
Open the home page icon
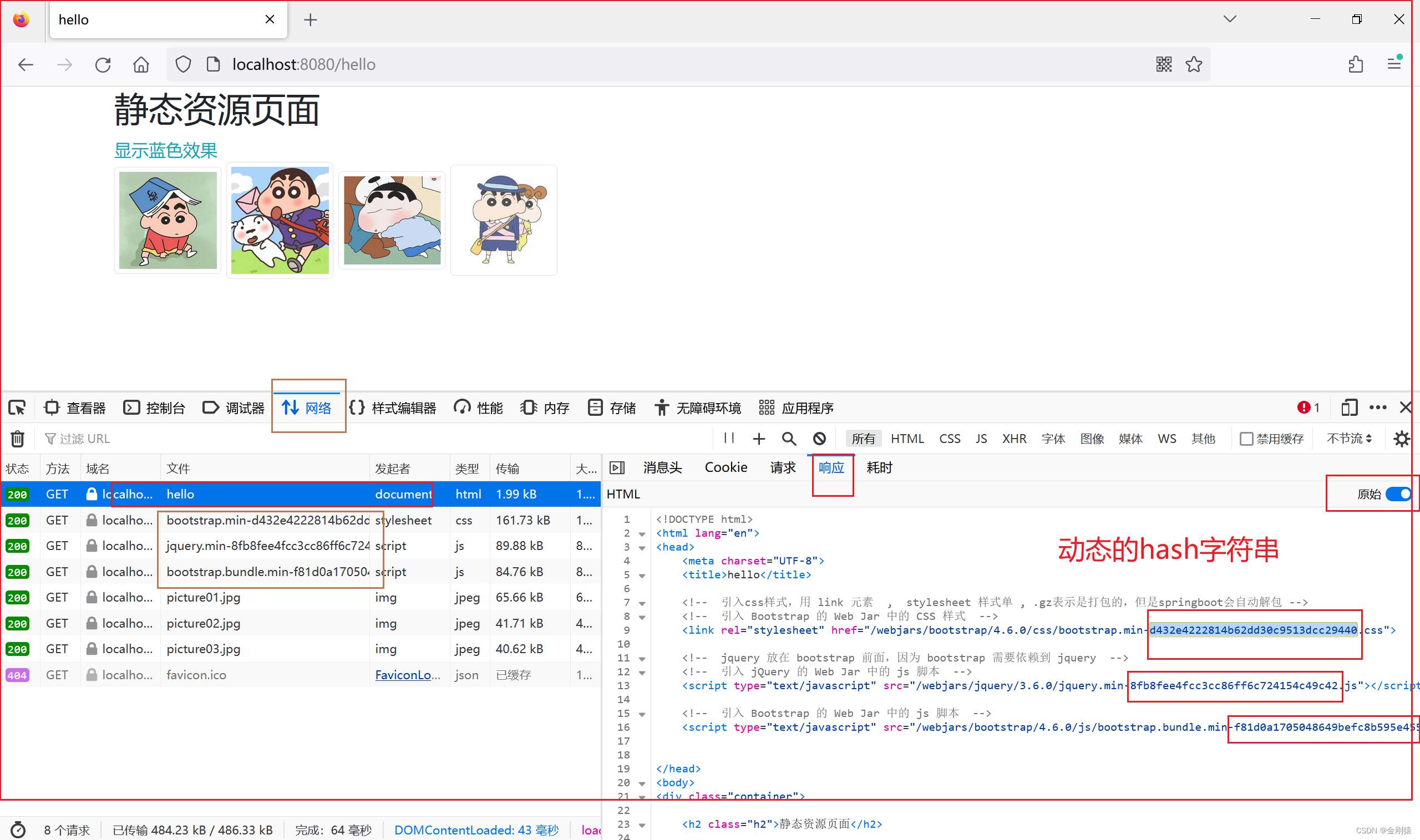coord(141,64)
